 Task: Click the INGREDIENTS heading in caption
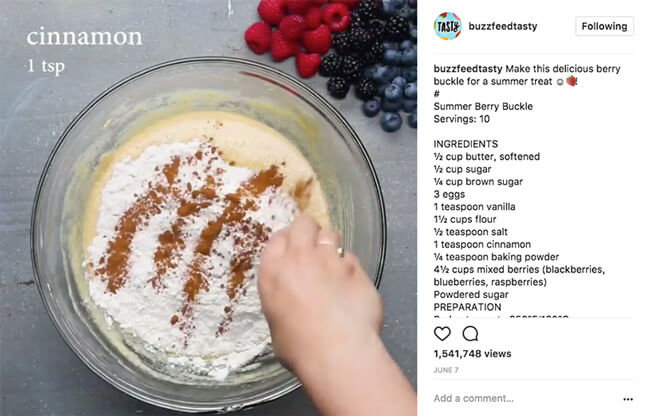(466, 144)
